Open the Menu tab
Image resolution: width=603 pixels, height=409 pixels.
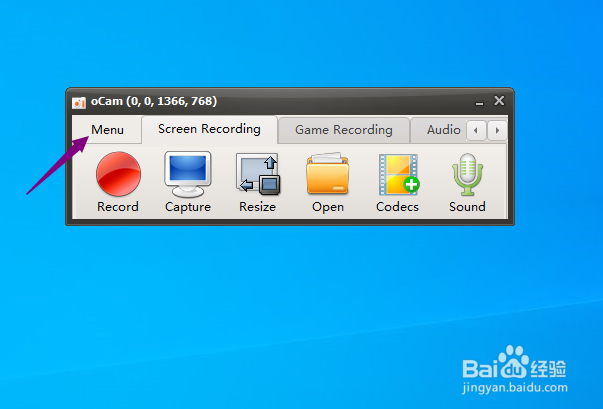pos(107,130)
